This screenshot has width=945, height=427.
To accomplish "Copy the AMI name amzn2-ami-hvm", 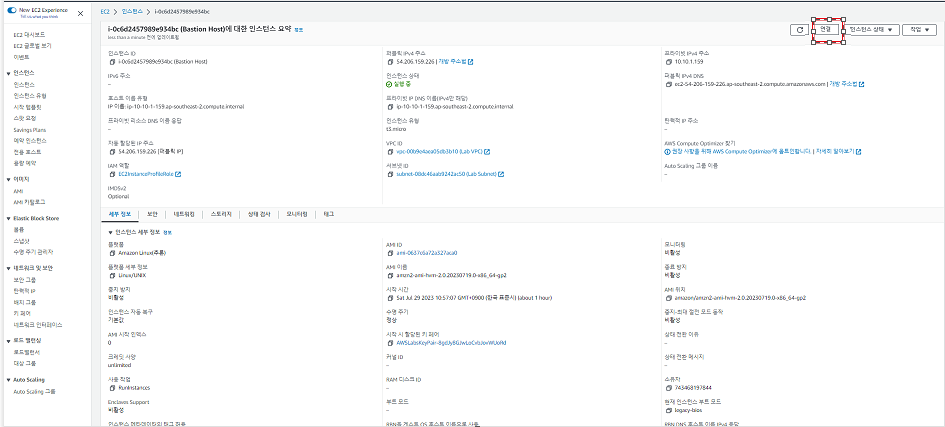I will pyautogui.click(x=391, y=276).
